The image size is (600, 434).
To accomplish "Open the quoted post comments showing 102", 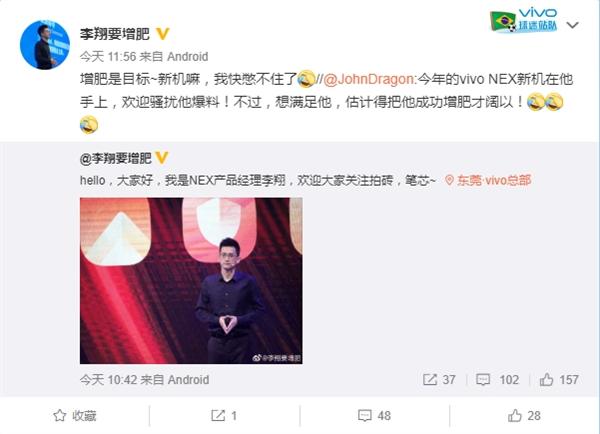I will 497,380.
